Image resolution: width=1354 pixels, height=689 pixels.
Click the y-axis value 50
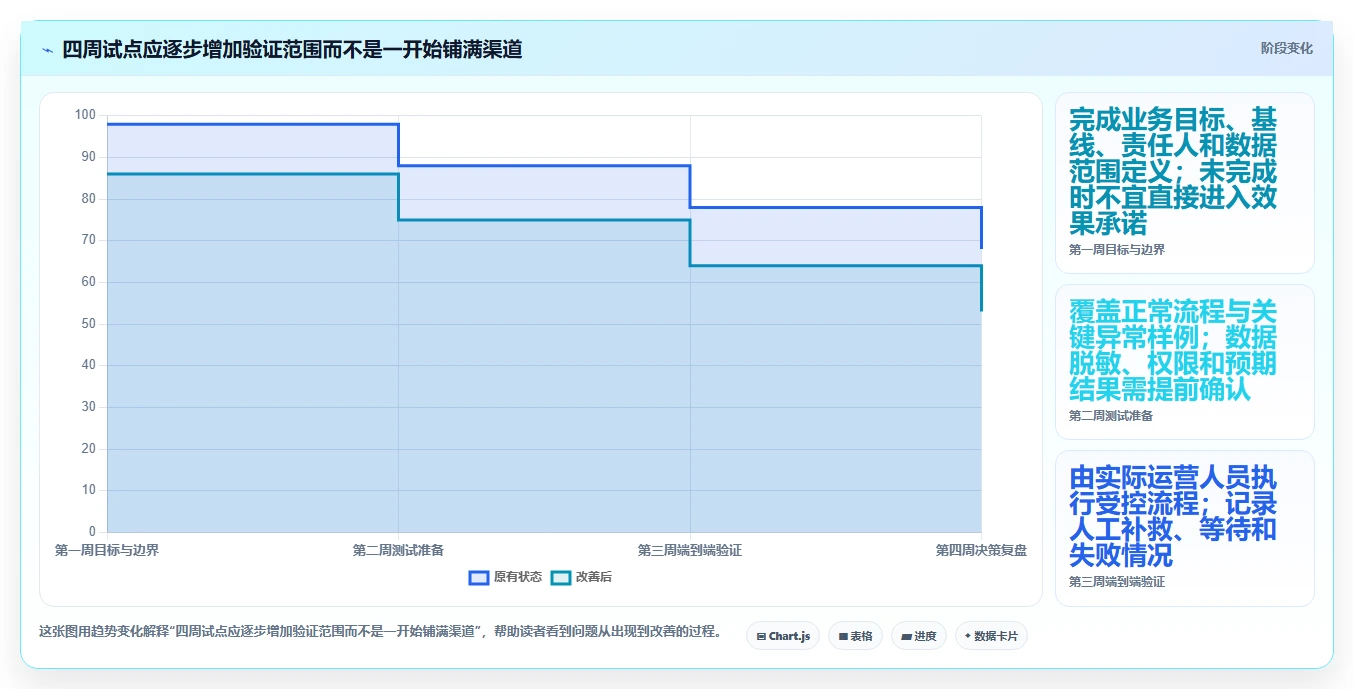(x=89, y=324)
